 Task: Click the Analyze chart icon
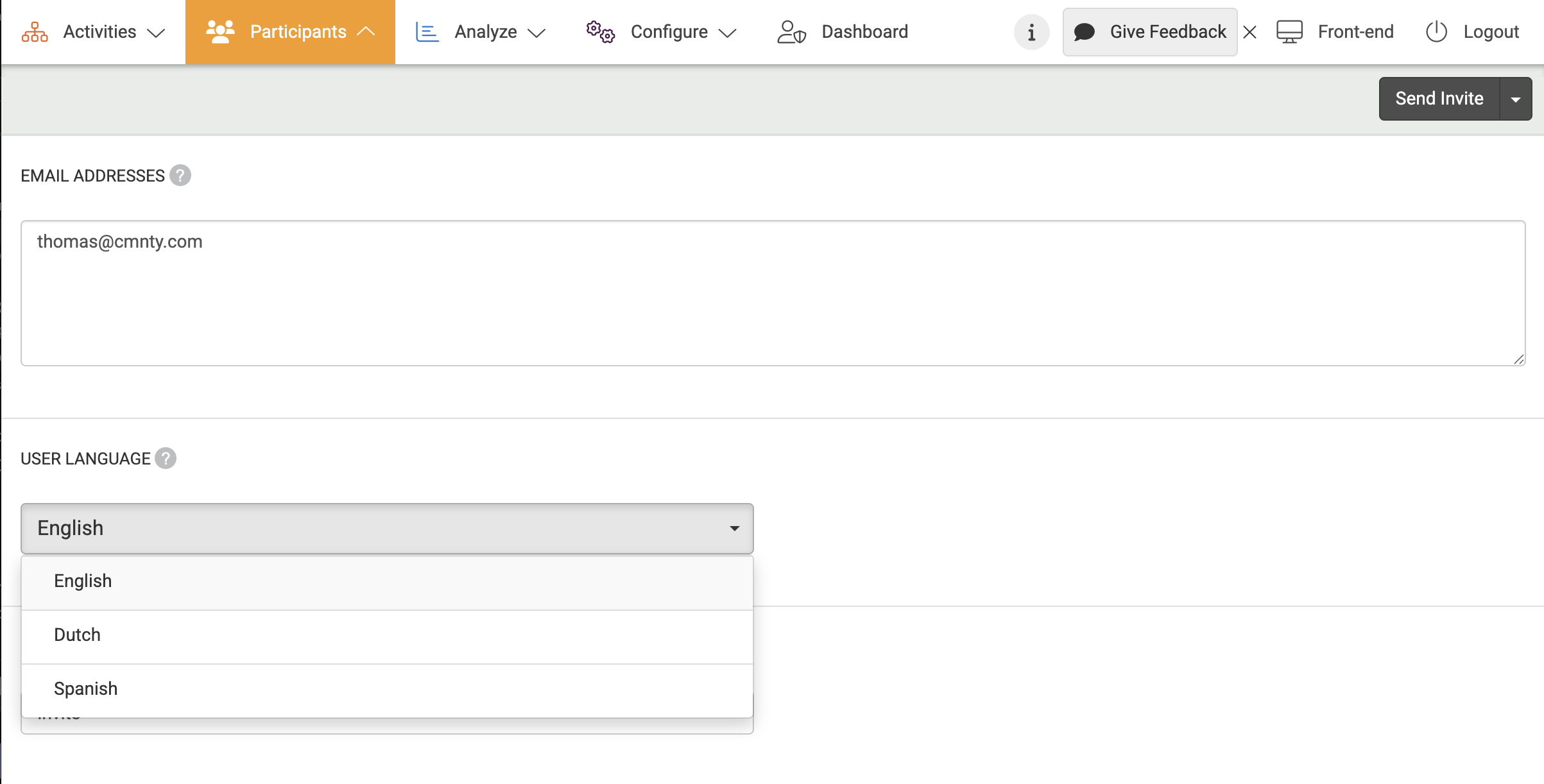click(x=427, y=32)
